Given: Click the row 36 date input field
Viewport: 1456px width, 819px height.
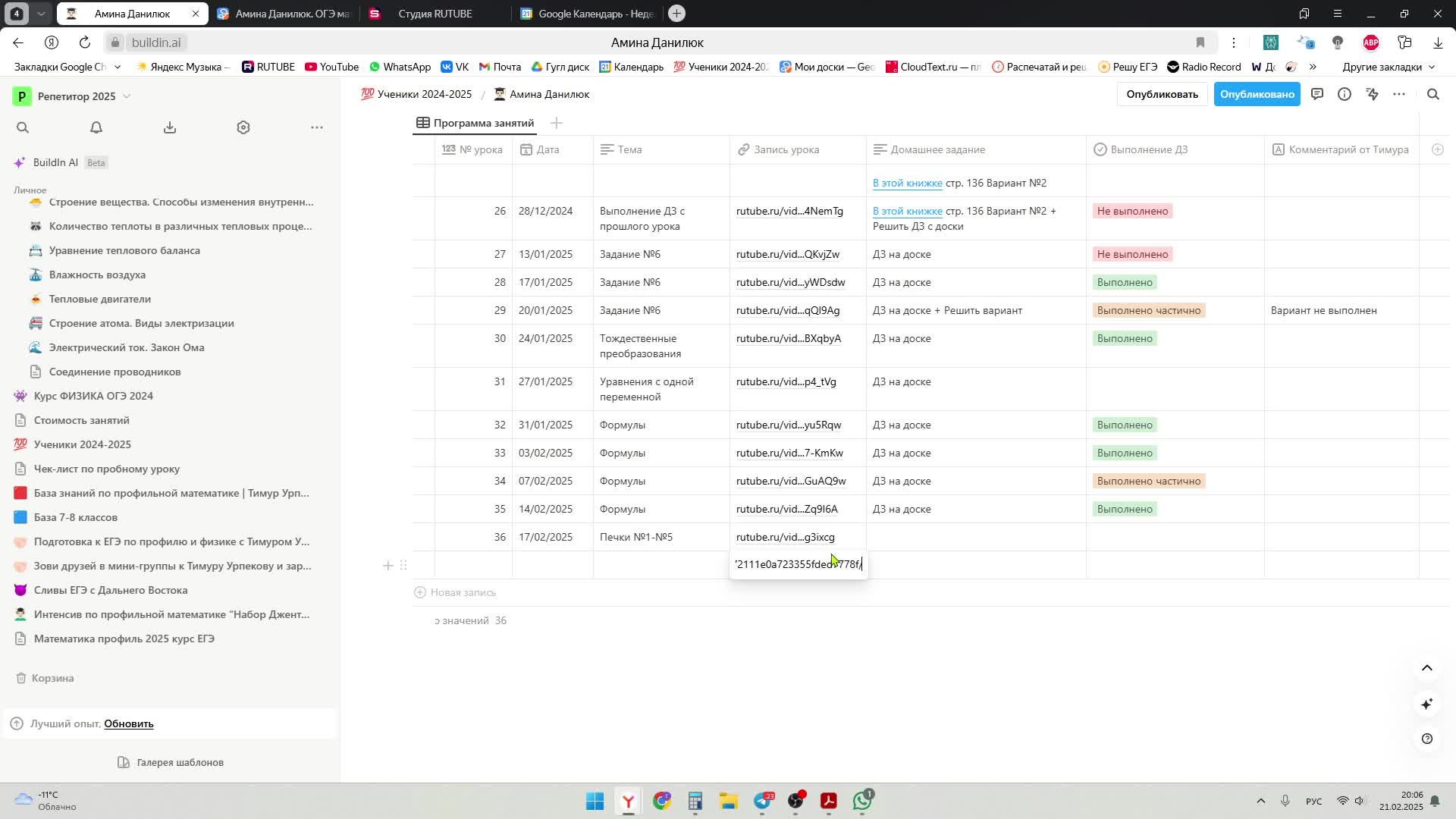Looking at the screenshot, I should [x=545, y=536].
